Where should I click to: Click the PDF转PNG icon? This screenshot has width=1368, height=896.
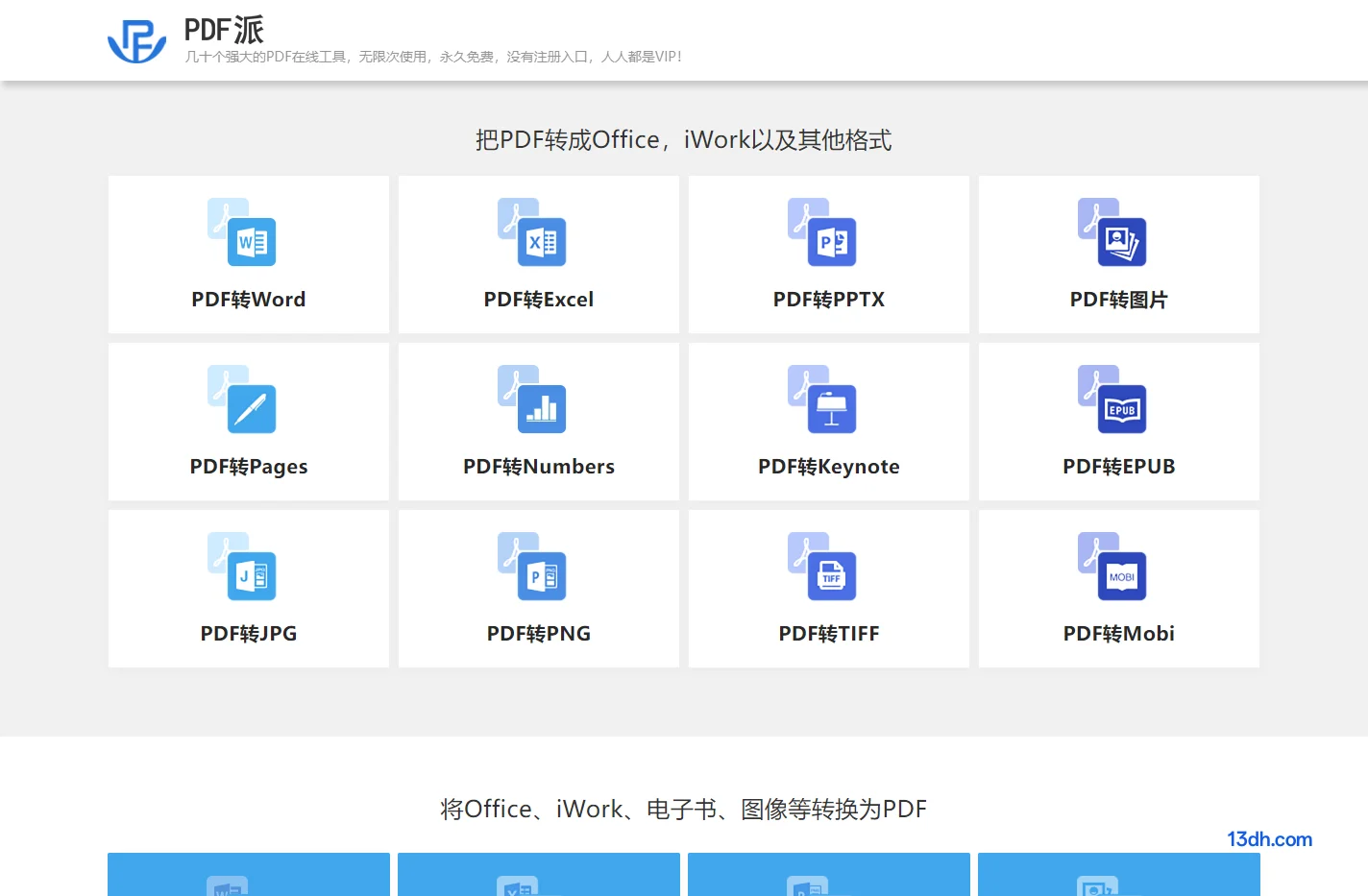(532, 567)
